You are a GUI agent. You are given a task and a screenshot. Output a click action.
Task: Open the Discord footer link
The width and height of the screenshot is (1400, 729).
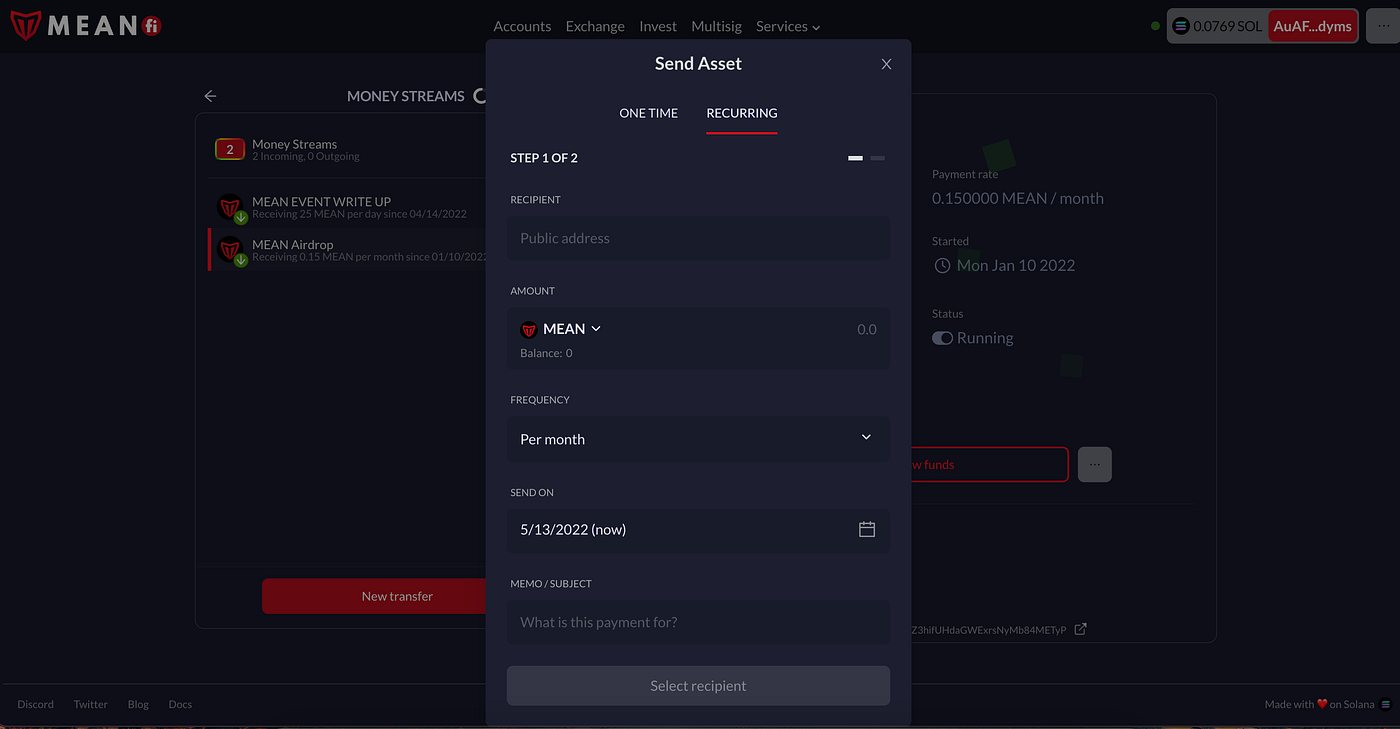[35, 704]
